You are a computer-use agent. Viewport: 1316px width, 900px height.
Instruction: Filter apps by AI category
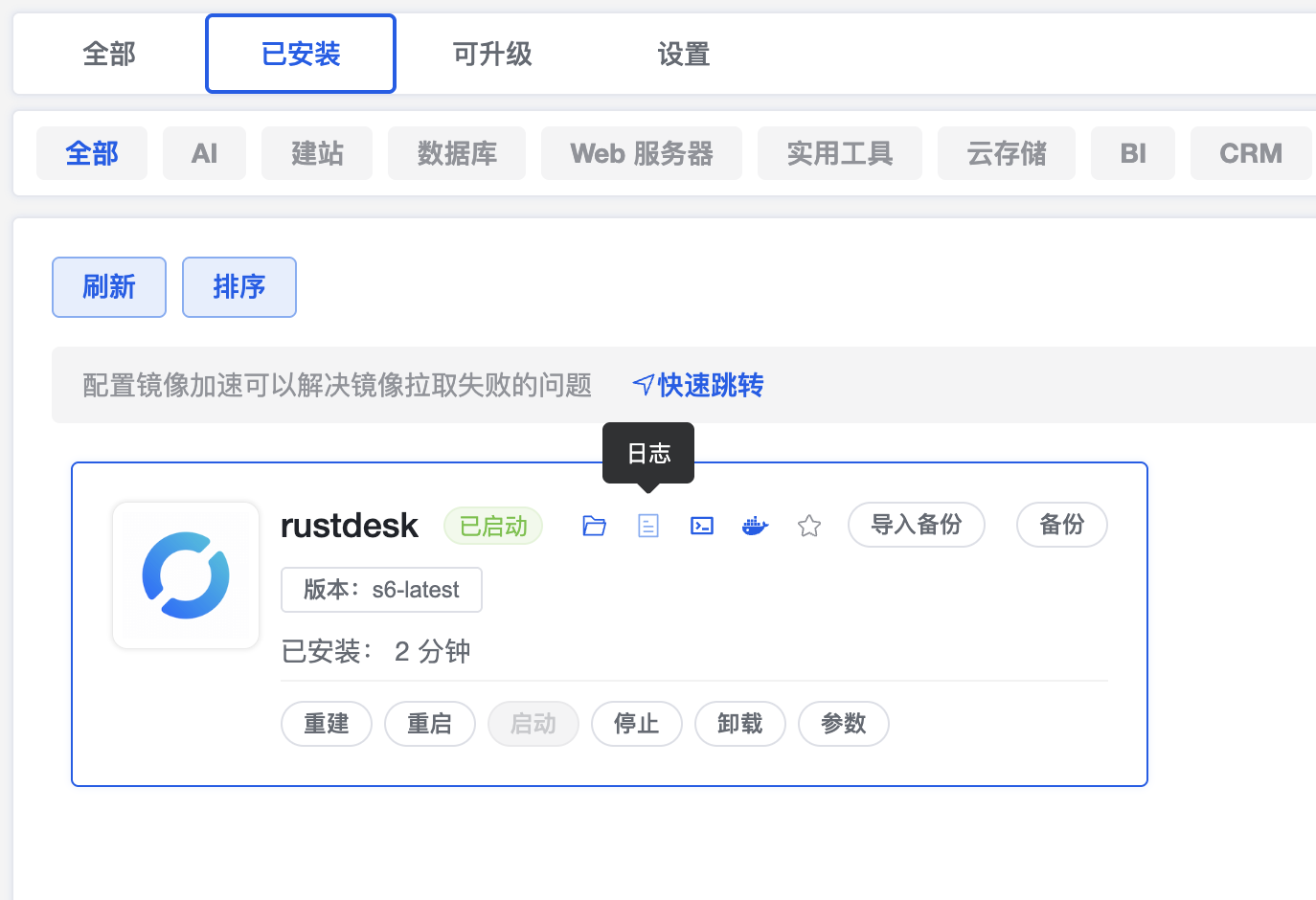point(204,153)
